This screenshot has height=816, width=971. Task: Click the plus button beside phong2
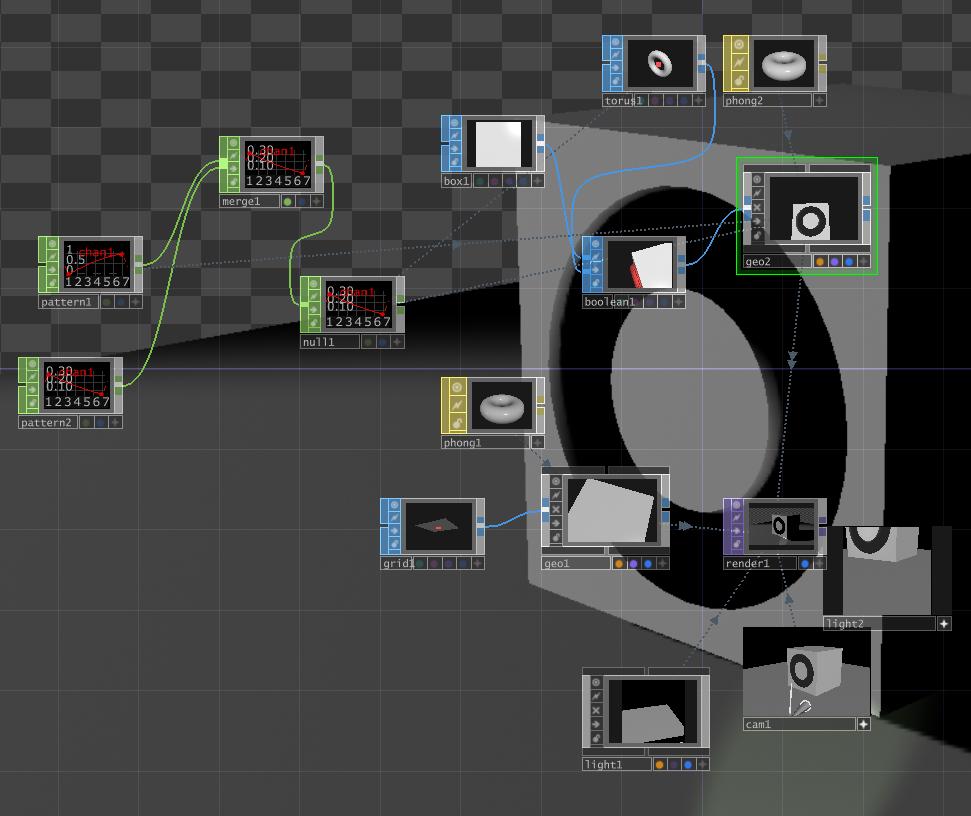pos(819,100)
